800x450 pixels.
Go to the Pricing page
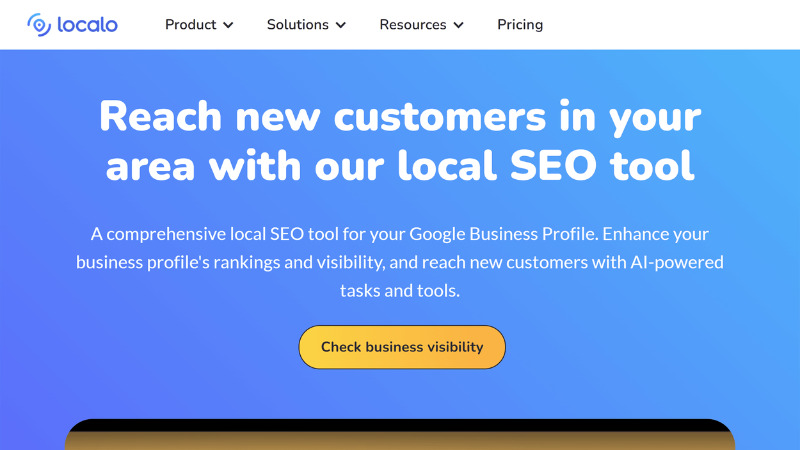click(520, 24)
